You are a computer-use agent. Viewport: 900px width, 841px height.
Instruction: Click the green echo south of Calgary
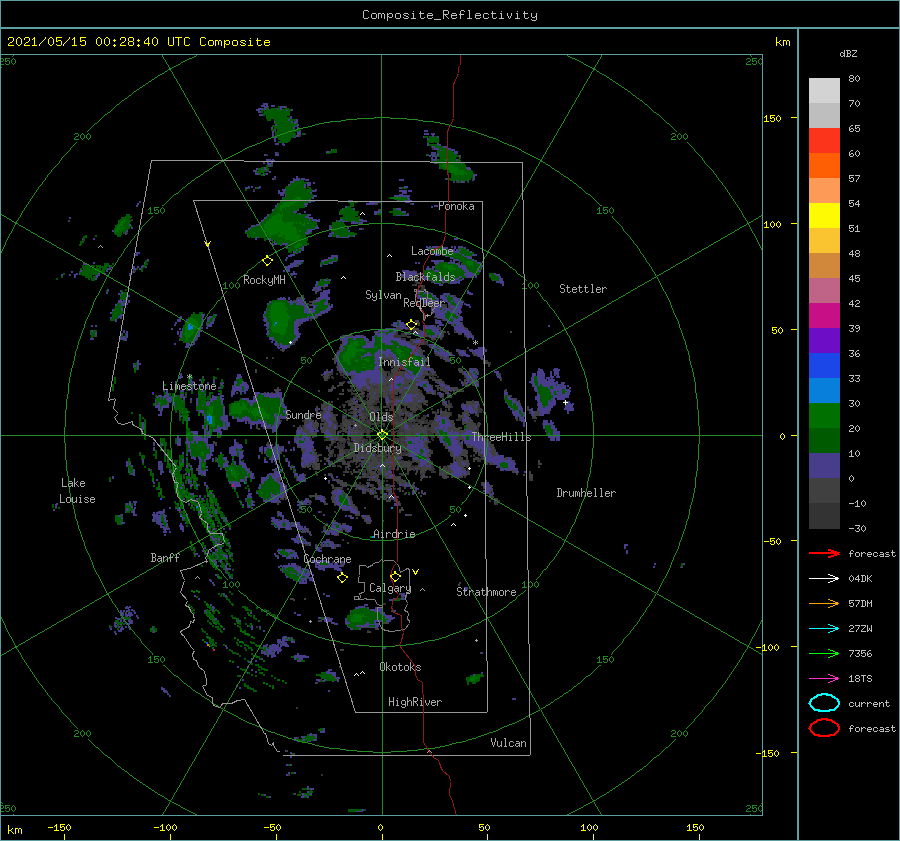pyautogui.click(x=367, y=617)
